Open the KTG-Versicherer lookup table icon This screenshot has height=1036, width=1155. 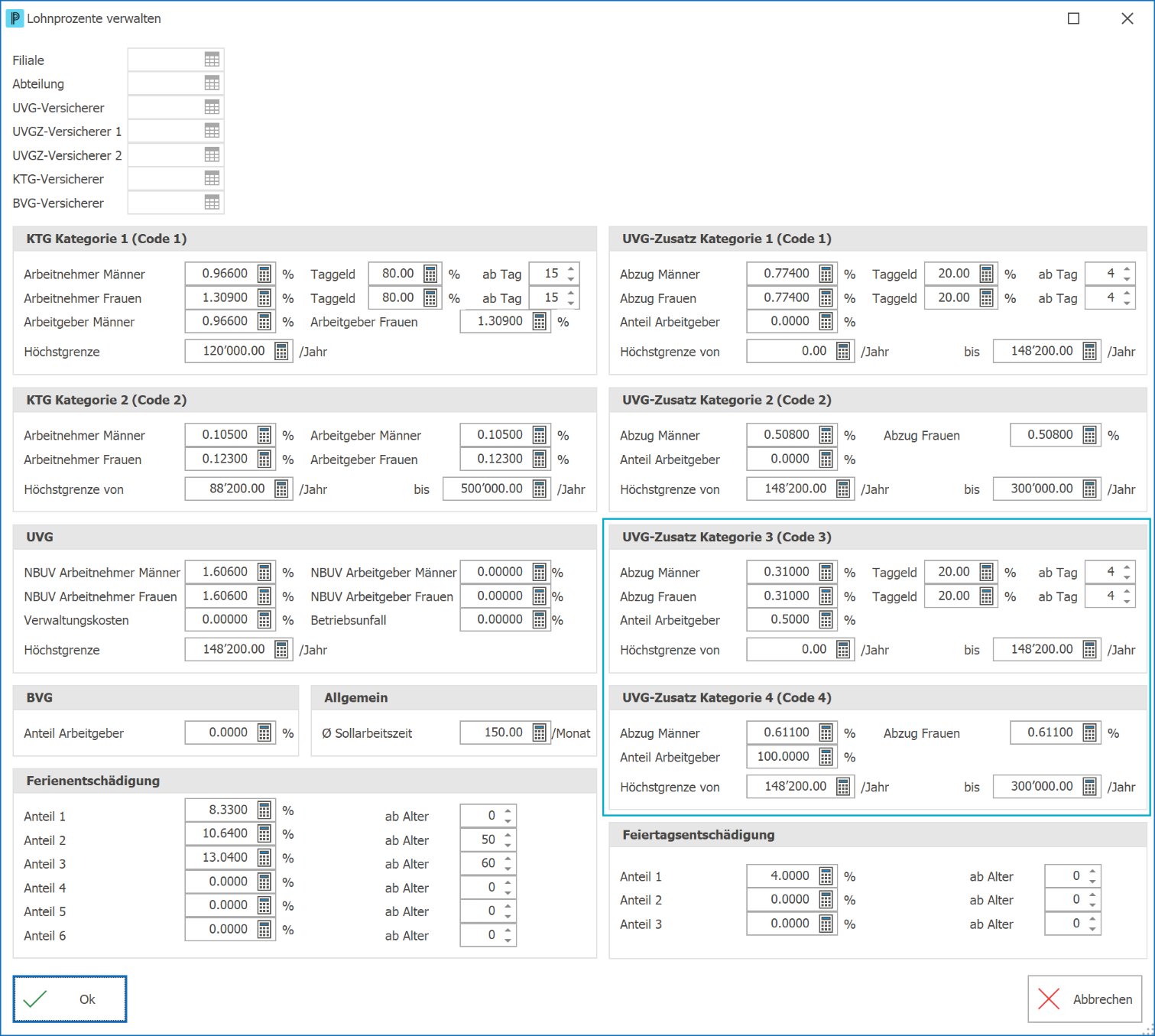click(x=212, y=178)
